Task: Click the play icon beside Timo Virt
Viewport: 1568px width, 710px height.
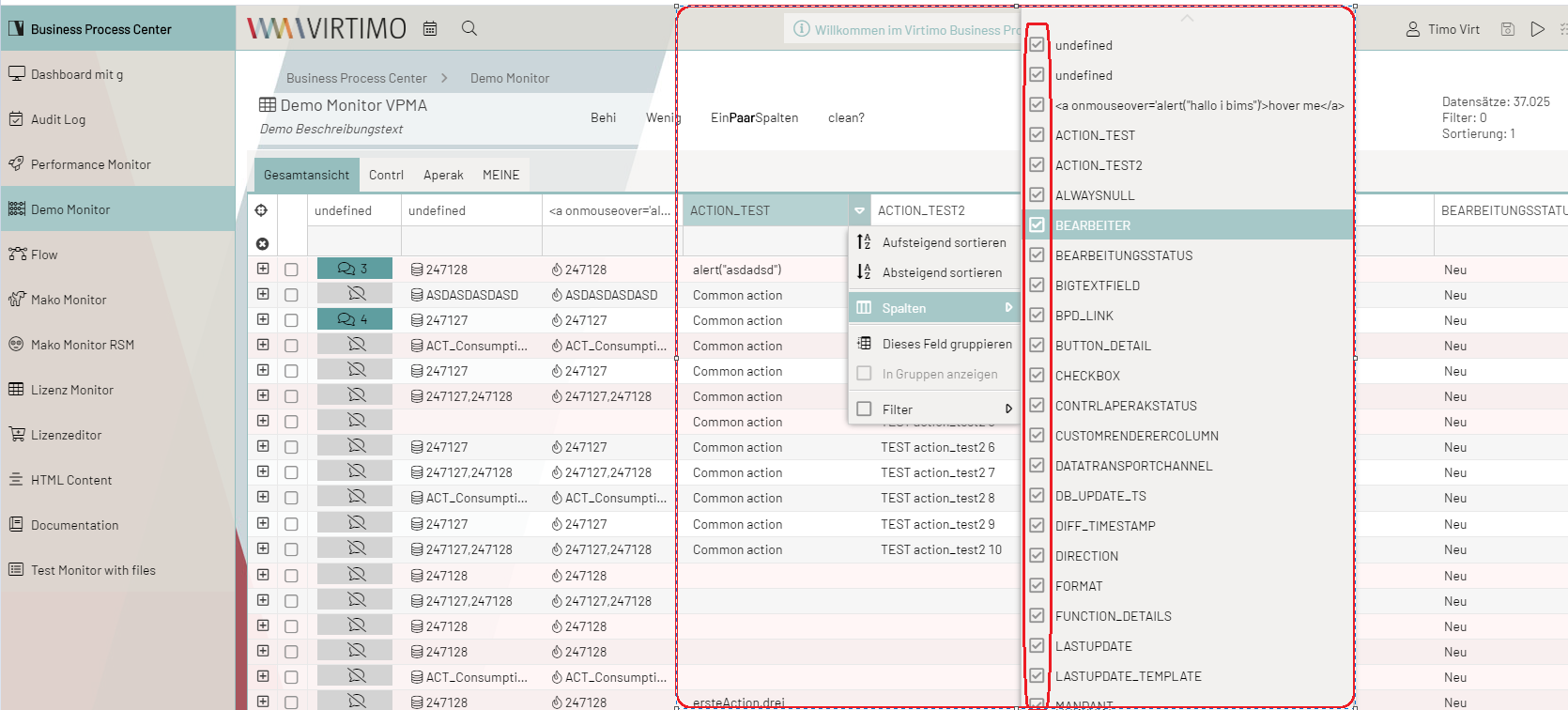Action: [1537, 29]
